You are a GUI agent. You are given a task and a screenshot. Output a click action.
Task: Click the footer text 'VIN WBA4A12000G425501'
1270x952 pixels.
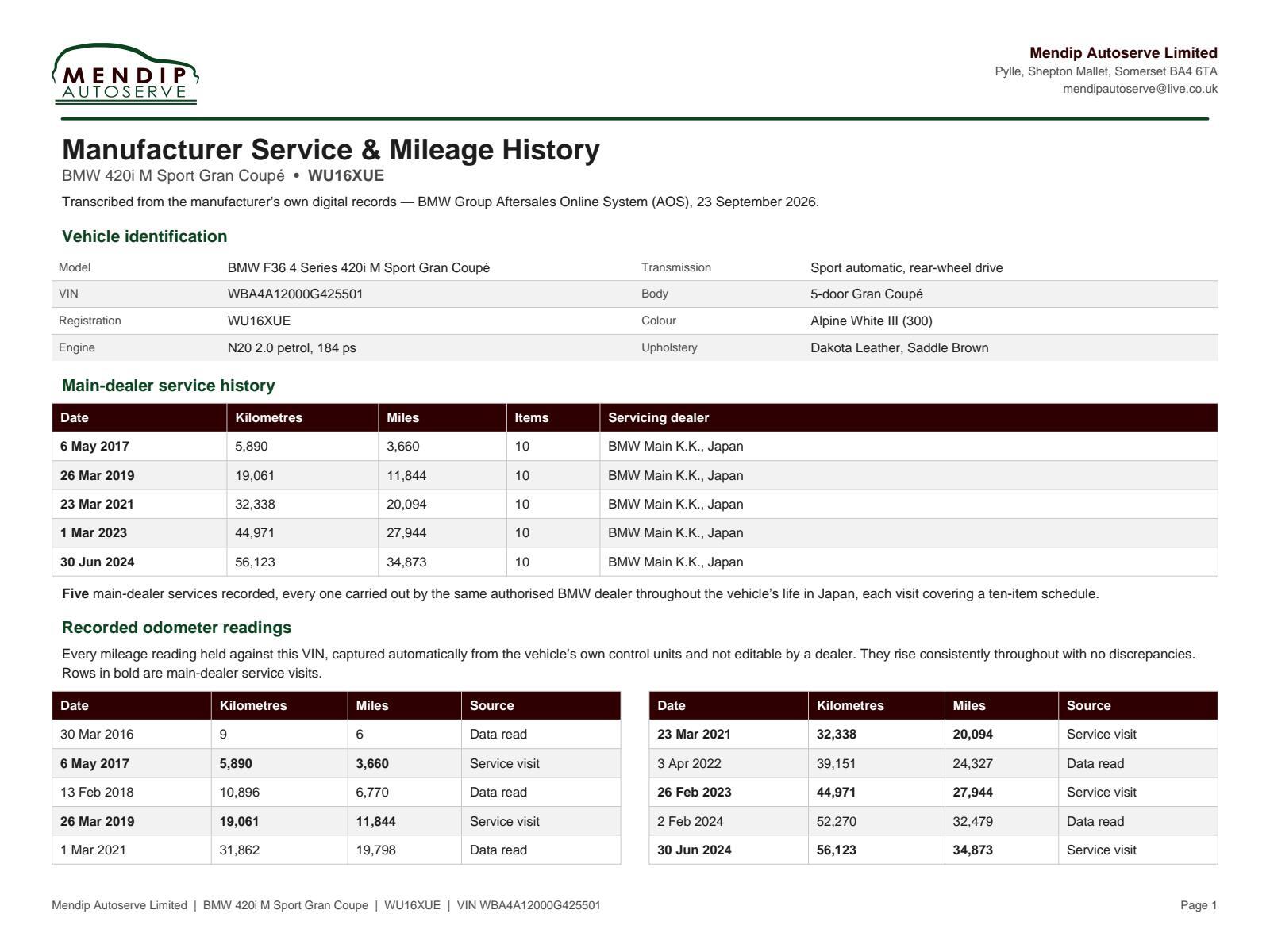(529, 905)
